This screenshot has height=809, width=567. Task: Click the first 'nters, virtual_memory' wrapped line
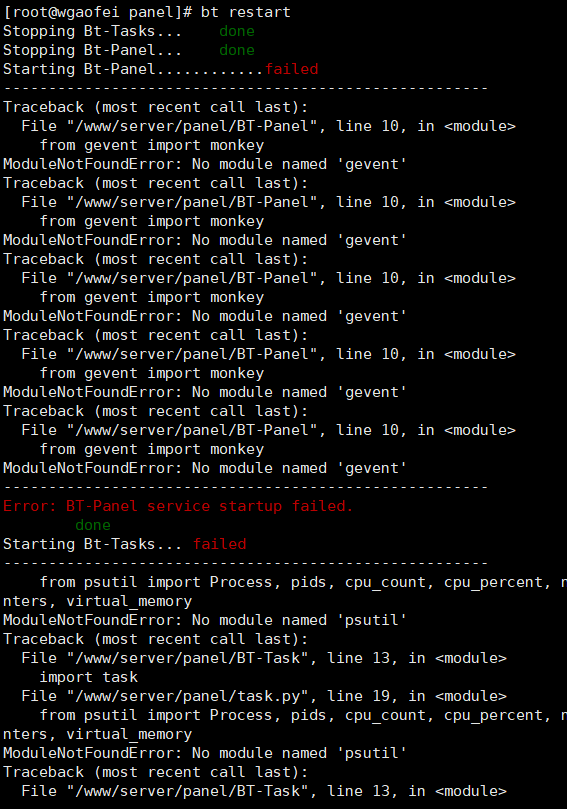tap(98, 601)
